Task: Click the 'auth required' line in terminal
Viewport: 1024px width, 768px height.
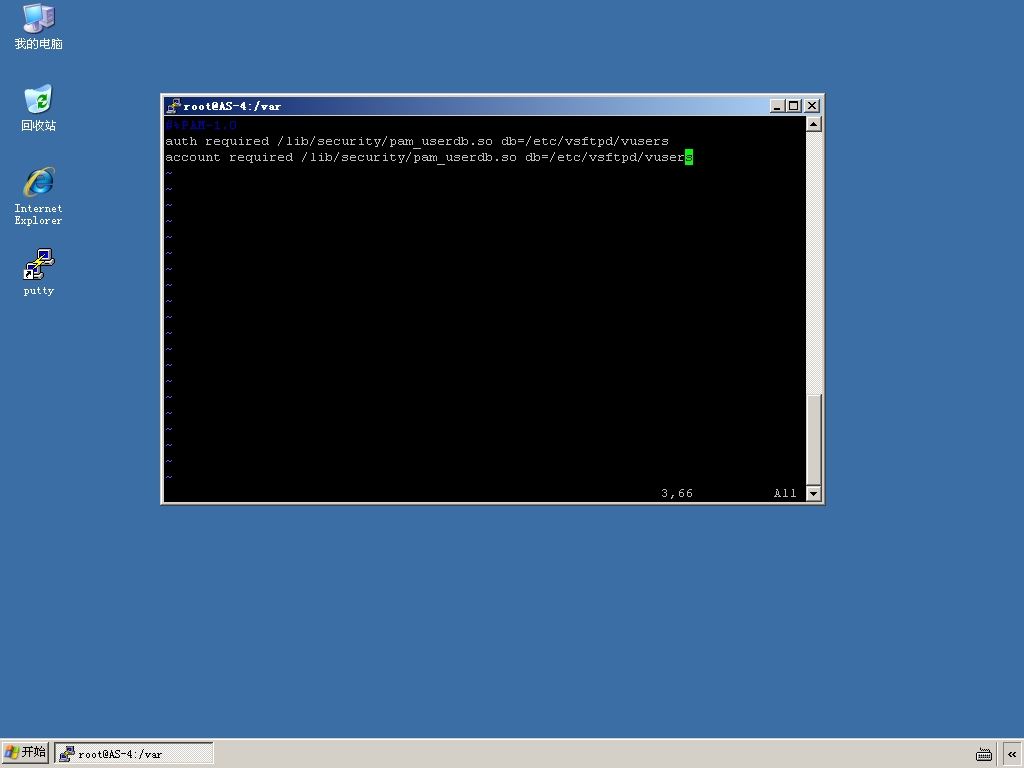Action: (x=417, y=141)
